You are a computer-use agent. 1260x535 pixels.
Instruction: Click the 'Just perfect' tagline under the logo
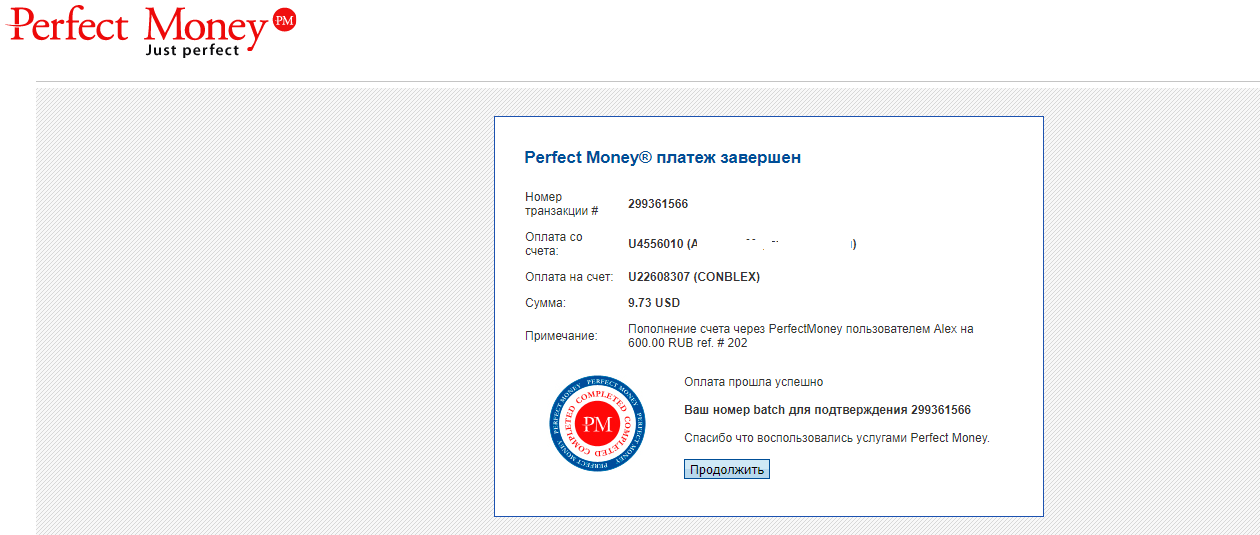click(193, 49)
